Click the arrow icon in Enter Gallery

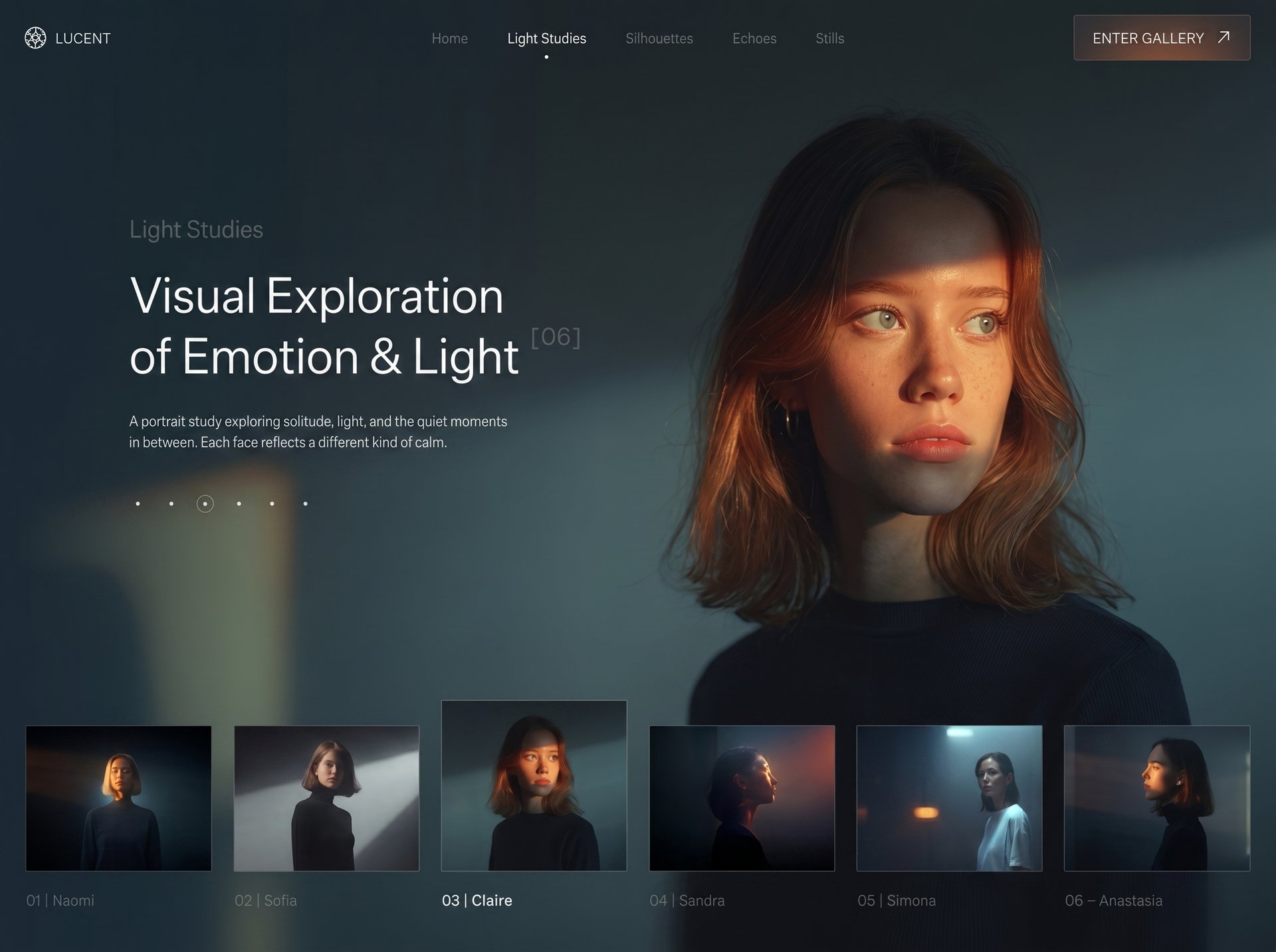[1223, 37]
